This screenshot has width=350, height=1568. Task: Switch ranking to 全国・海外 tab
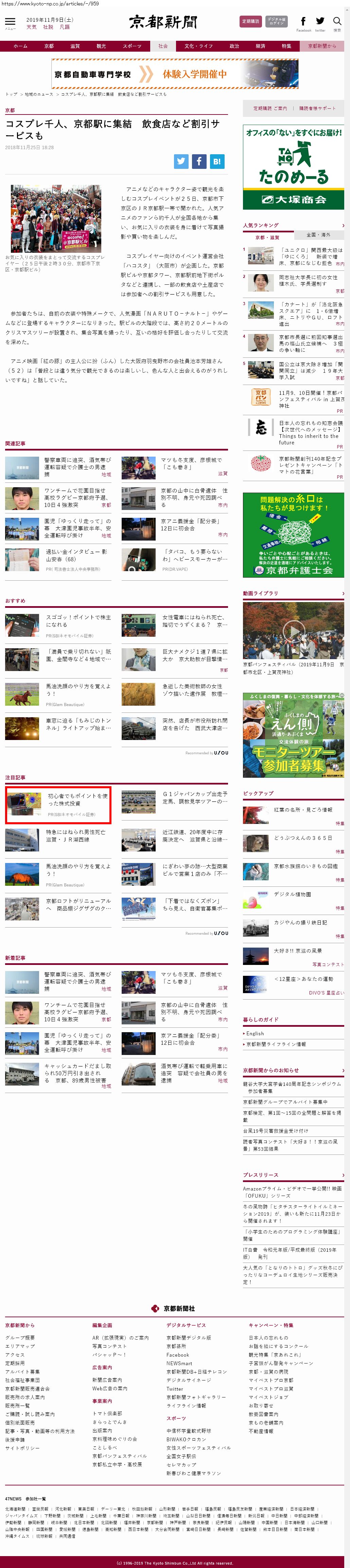[318, 234]
